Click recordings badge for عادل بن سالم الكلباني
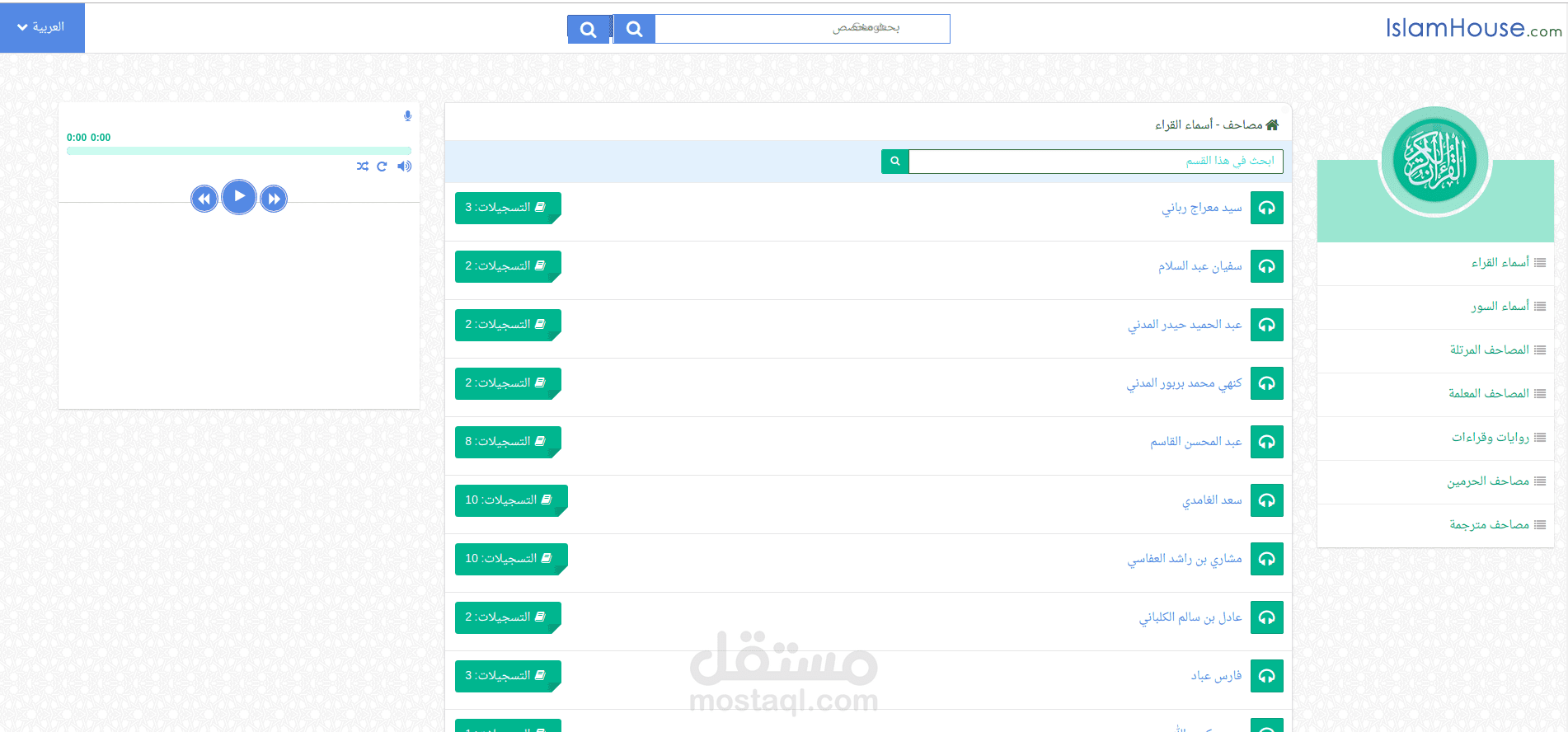Image resolution: width=1568 pixels, height=732 pixels. (x=508, y=617)
